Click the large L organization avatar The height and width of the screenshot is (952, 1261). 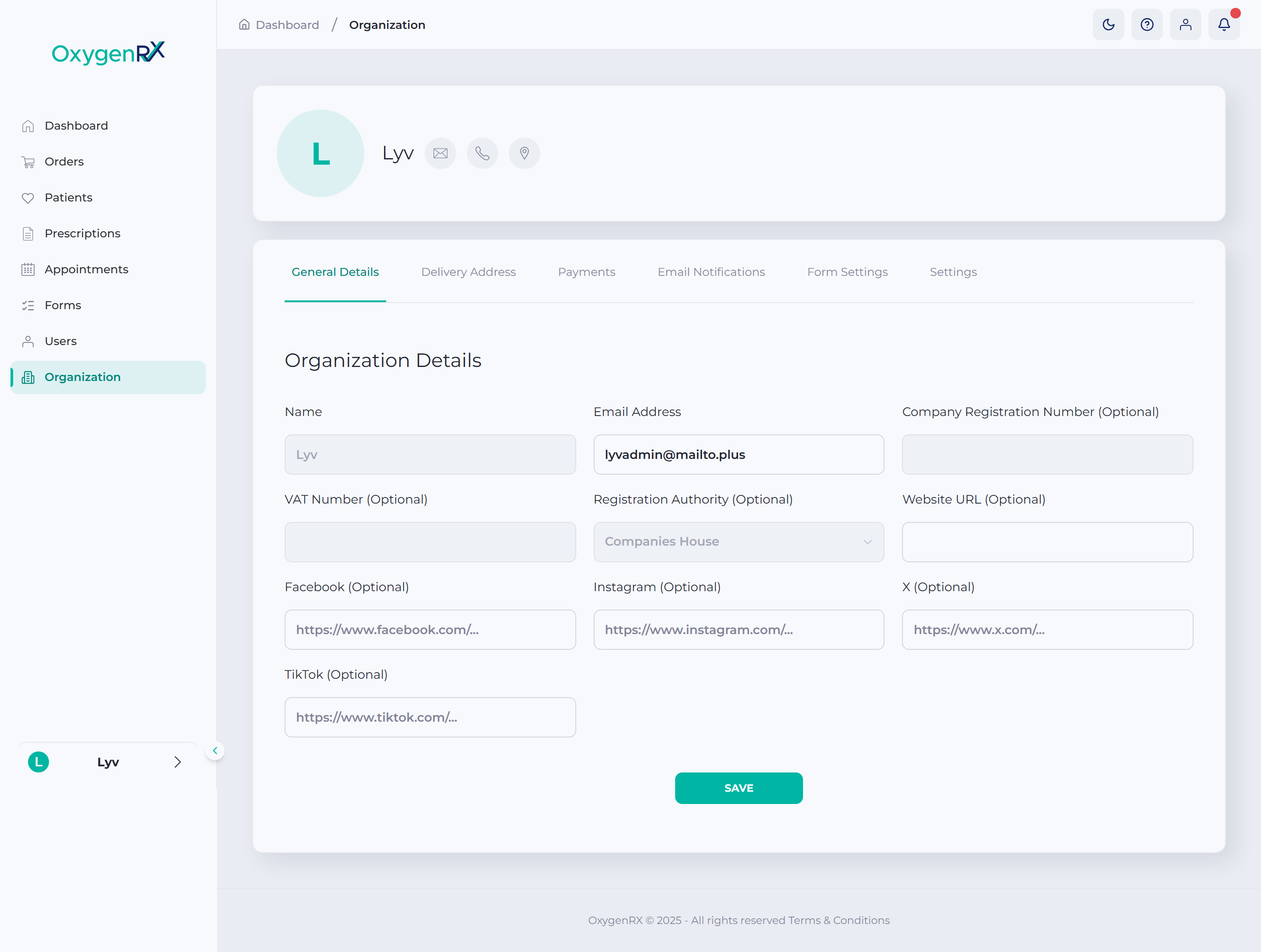321,153
